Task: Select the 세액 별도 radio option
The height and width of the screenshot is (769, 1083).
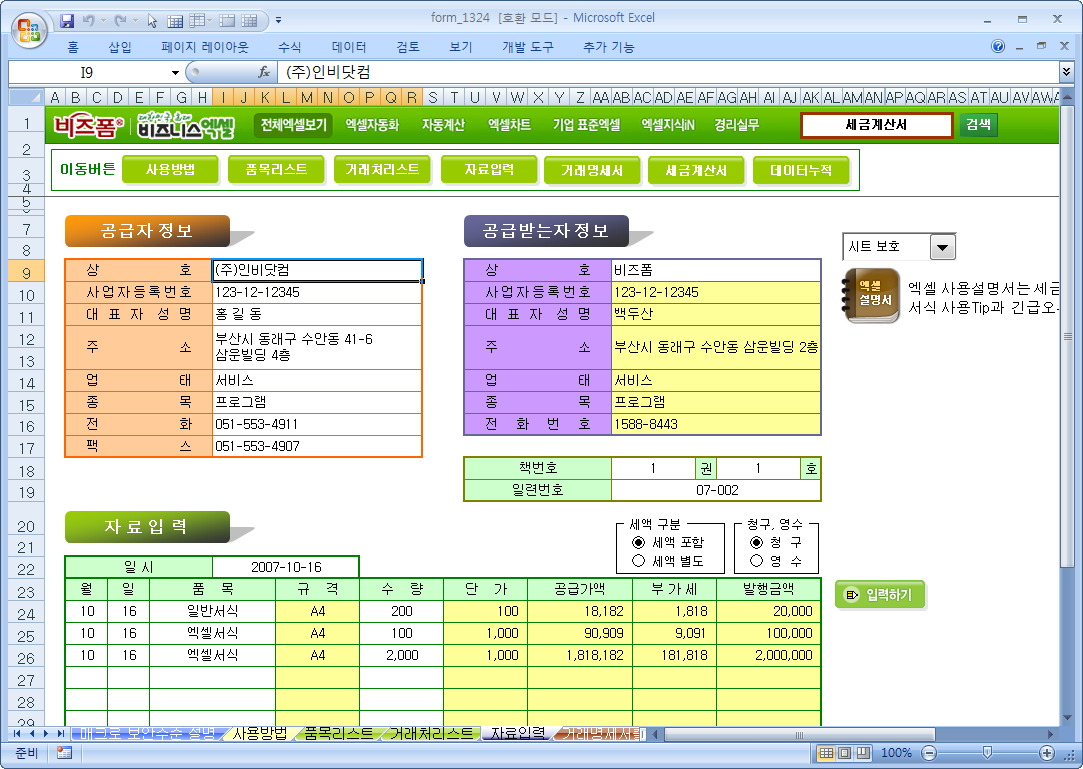Action: click(639, 561)
